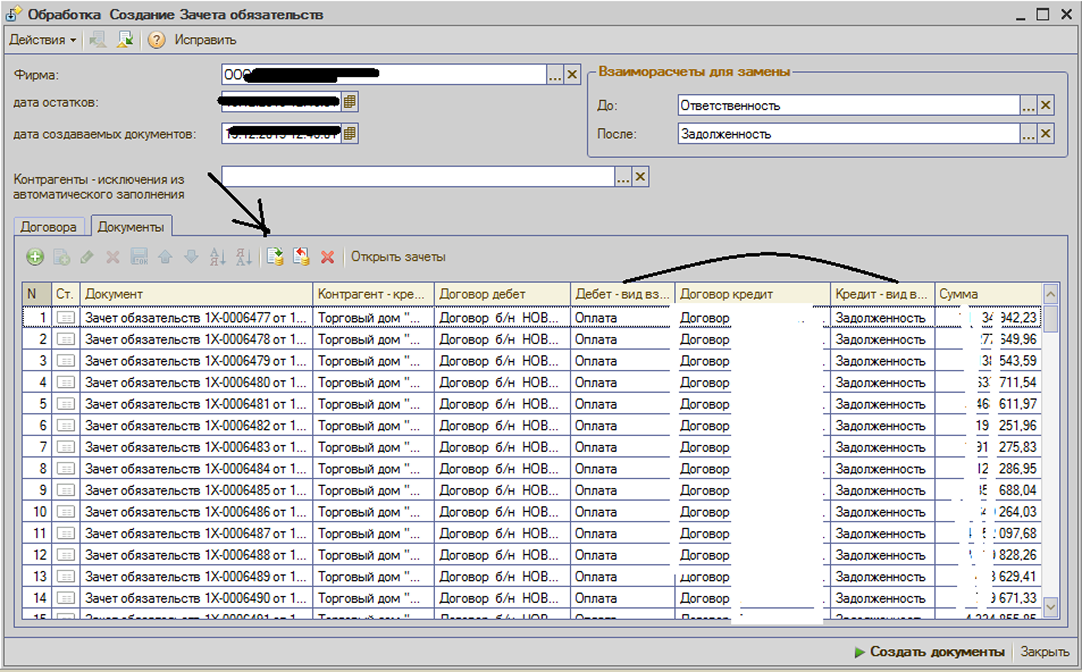The width and height of the screenshot is (1082, 672).
Task: Click Исправить in the top toolbar
Action: pos(205,40)
